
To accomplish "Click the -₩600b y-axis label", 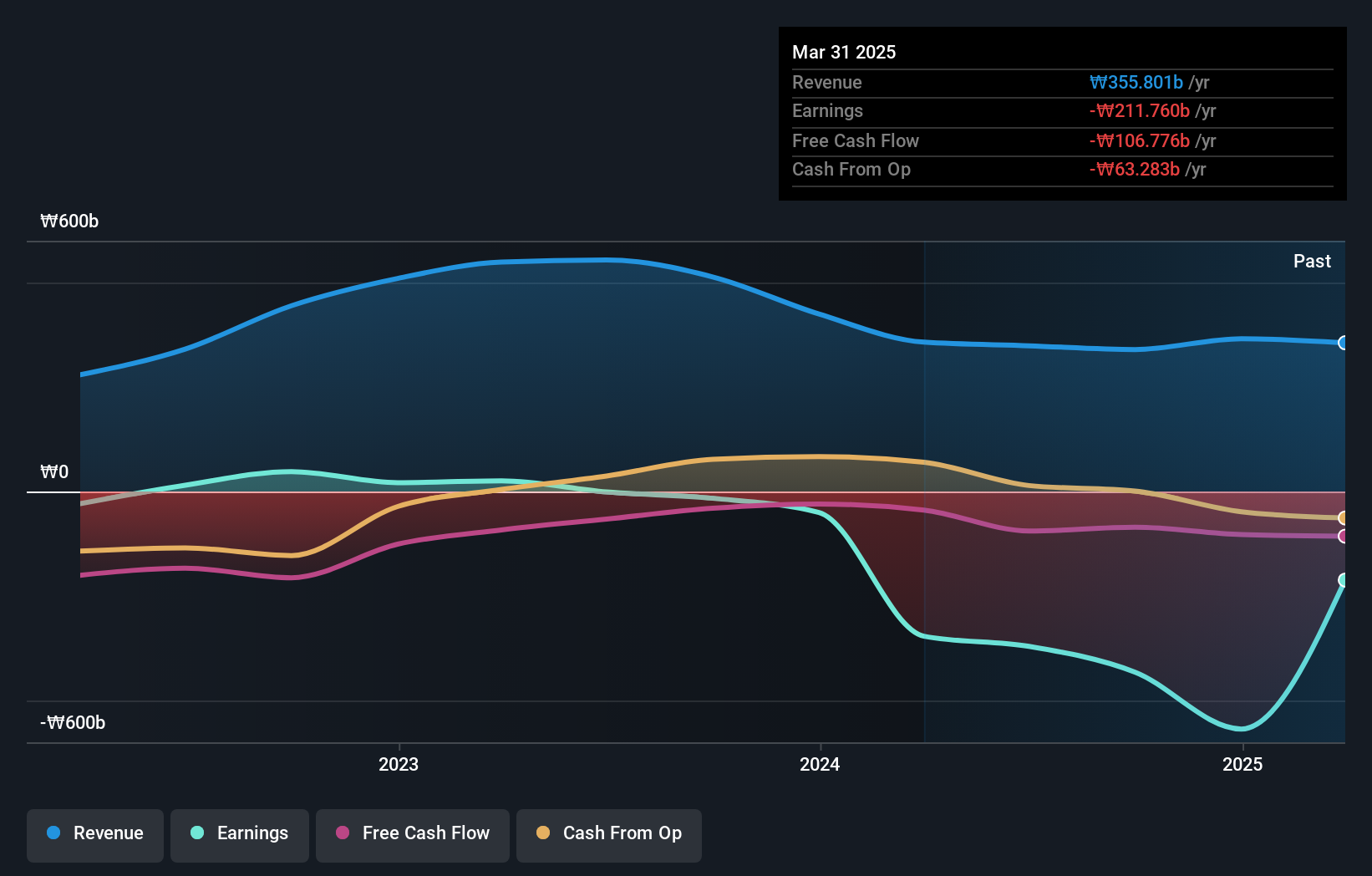I will (73, 722).
